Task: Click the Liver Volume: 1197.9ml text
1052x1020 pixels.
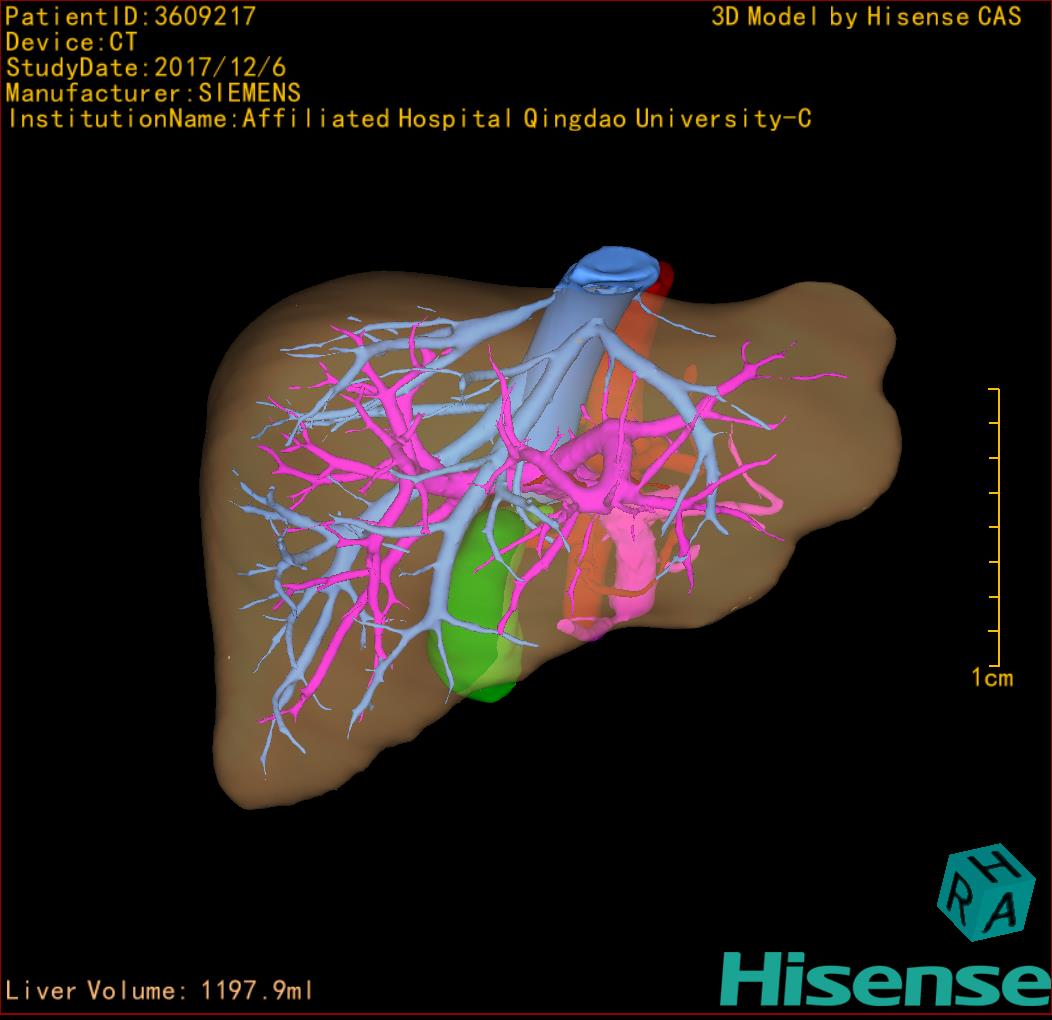Action: coord(158,990)
